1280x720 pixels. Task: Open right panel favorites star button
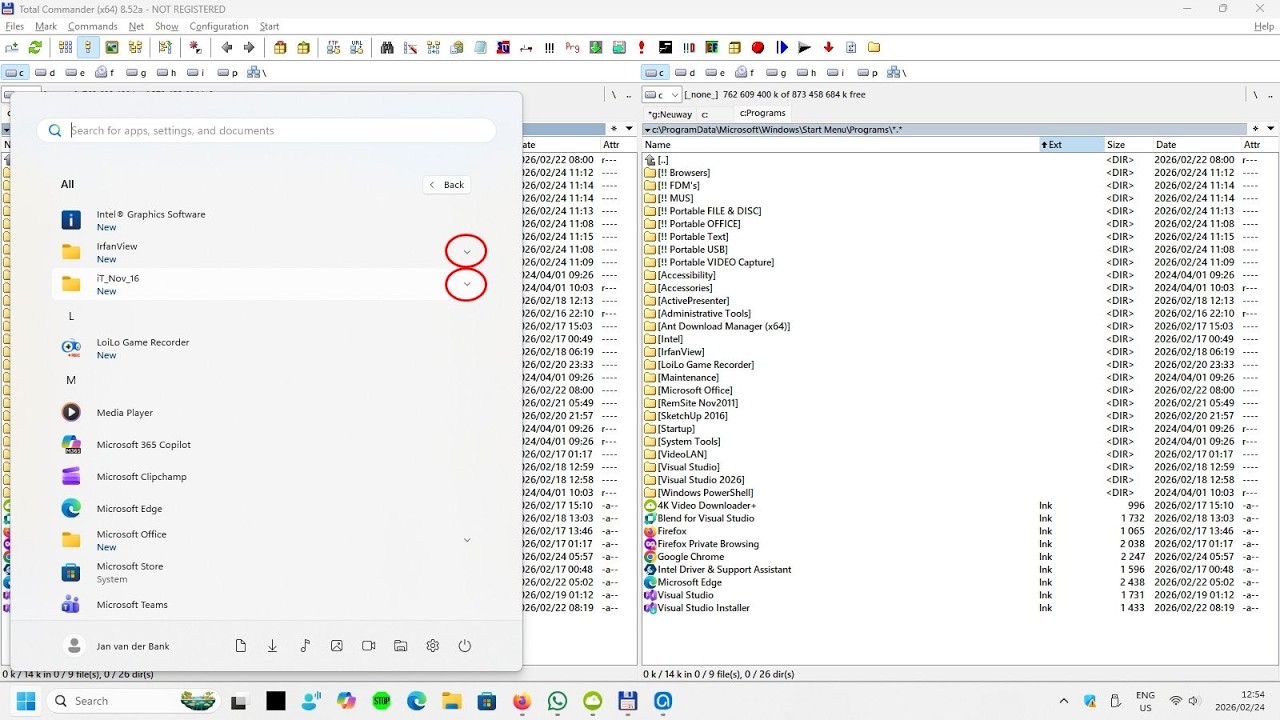tap(1254, 129)
